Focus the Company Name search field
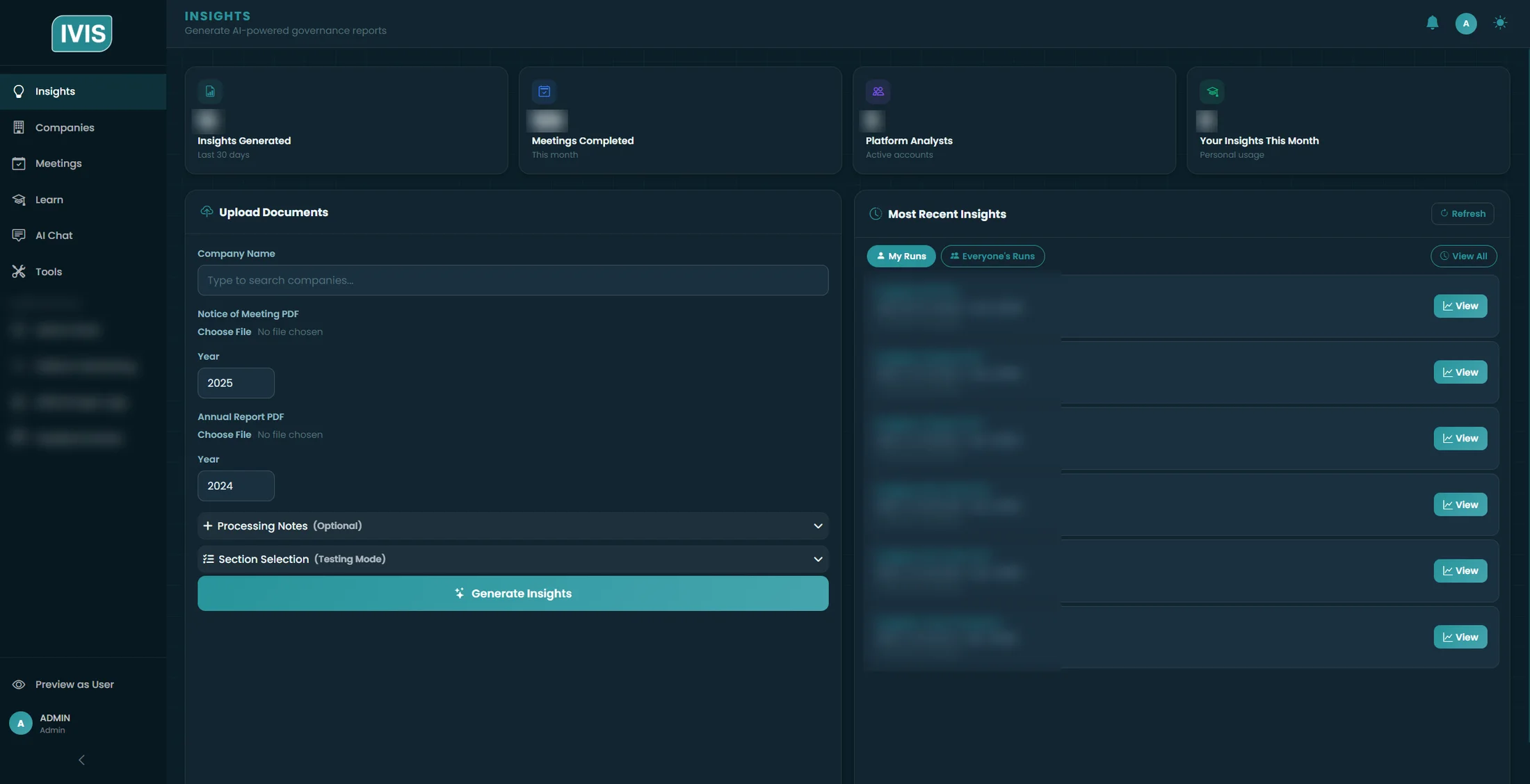The width and height of the screenshot is (1530, 784). 513,280
